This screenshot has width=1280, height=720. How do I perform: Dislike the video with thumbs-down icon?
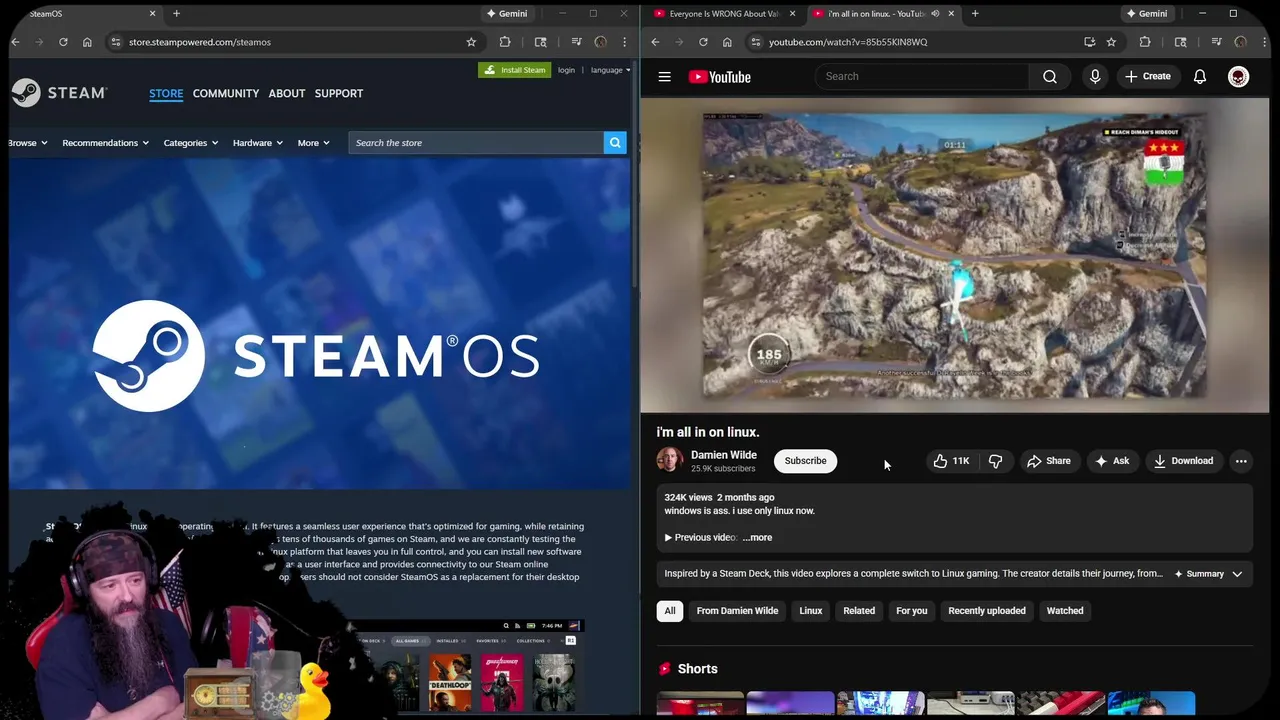click(x=995, y=461)
